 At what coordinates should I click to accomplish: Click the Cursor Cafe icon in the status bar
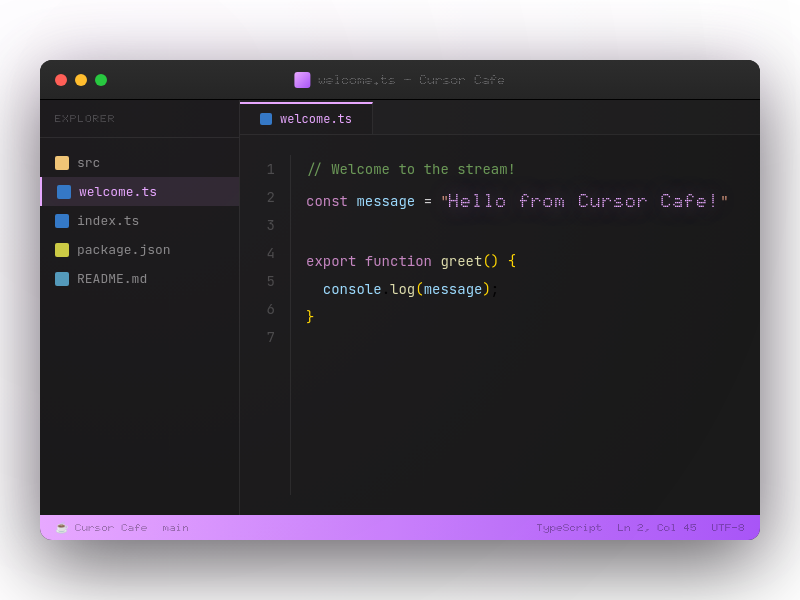62,527
